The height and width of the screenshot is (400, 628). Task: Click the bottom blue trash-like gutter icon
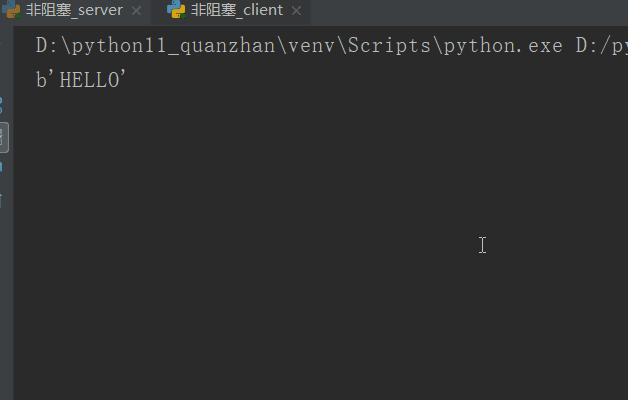tap(1, 200)
